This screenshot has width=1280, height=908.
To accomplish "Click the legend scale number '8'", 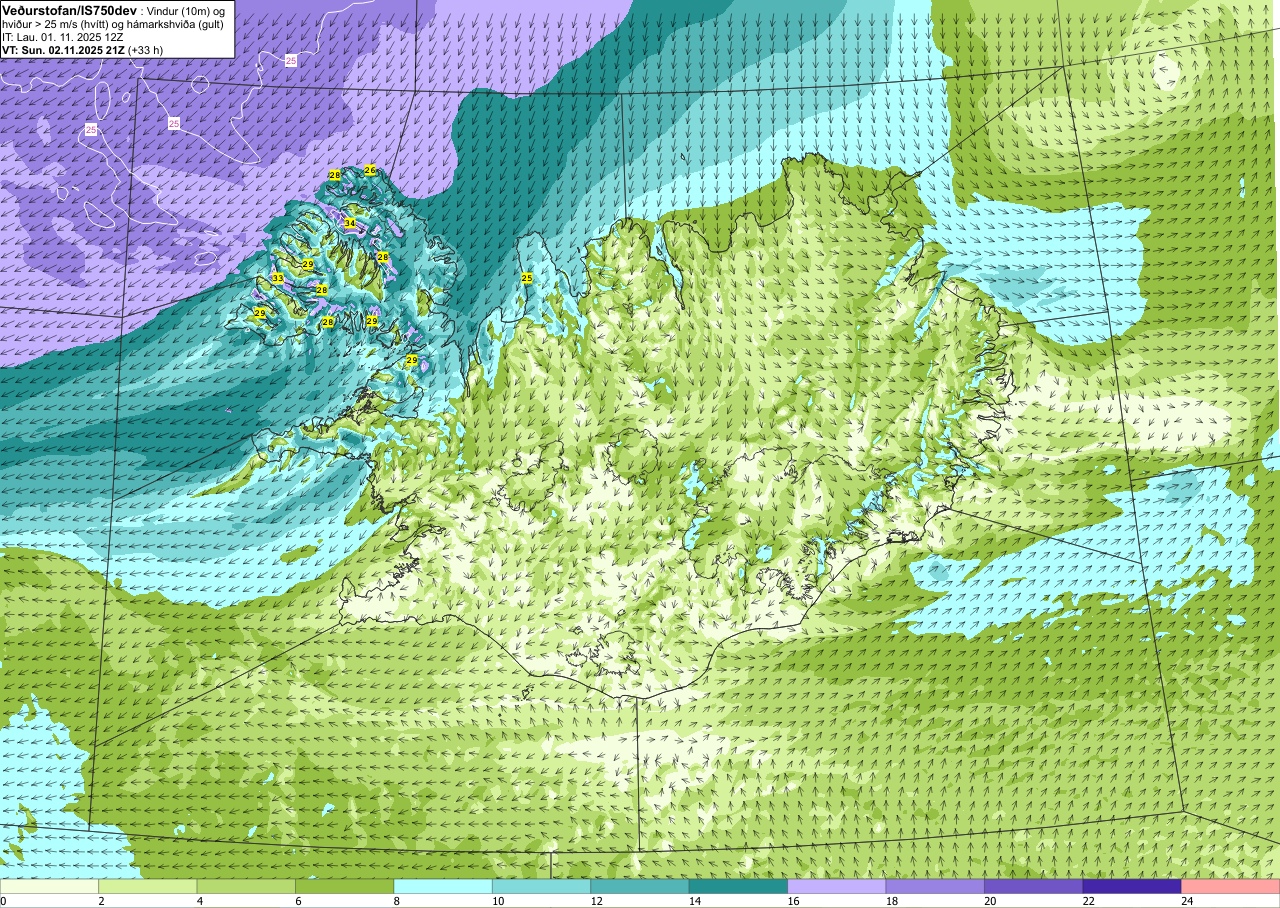I will [x=395, y=901].
